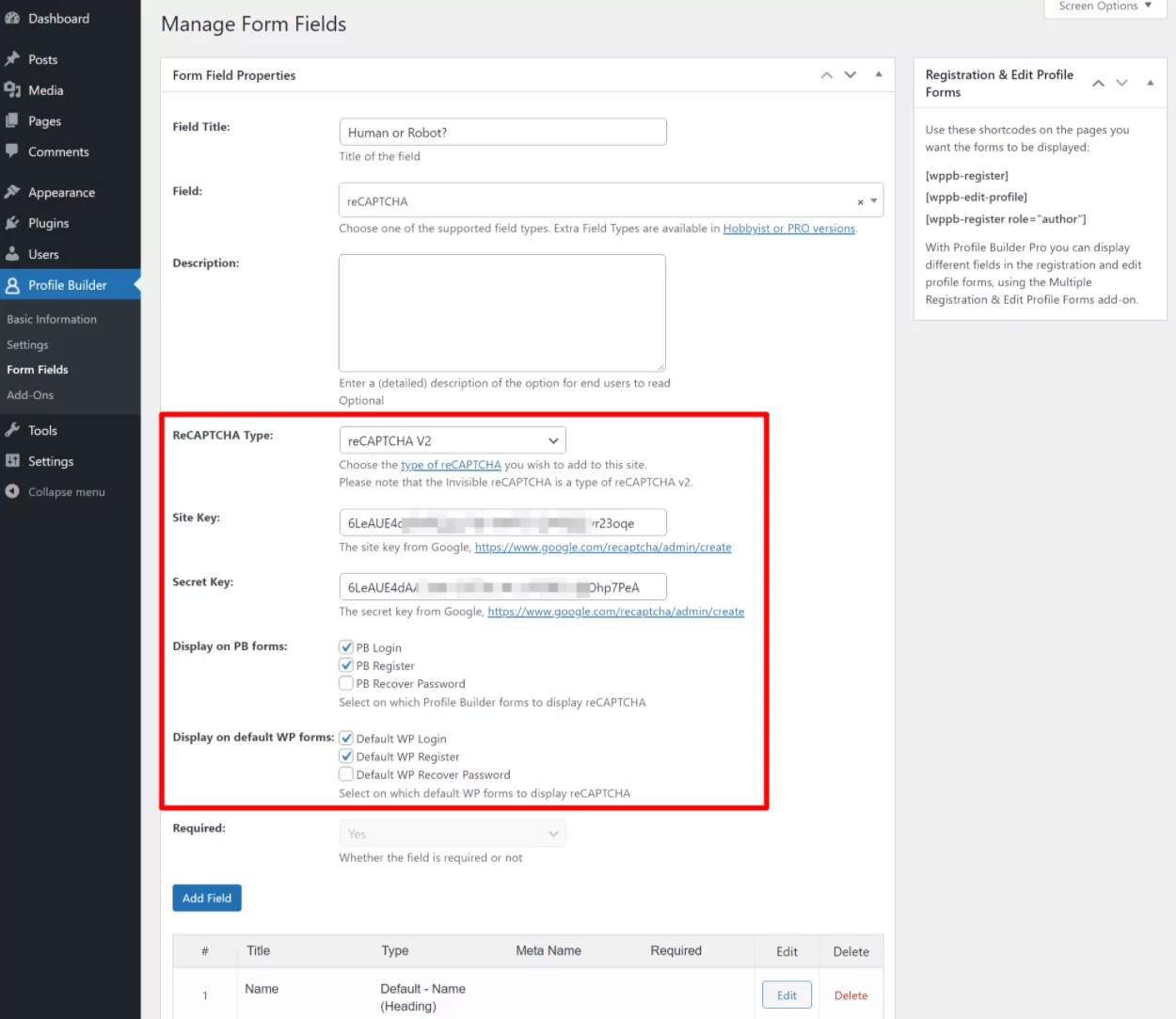Screen dimensions: 1176x1019
Task: Click the Dashboard icon in sidebar
Action: [x=12, y=19]
